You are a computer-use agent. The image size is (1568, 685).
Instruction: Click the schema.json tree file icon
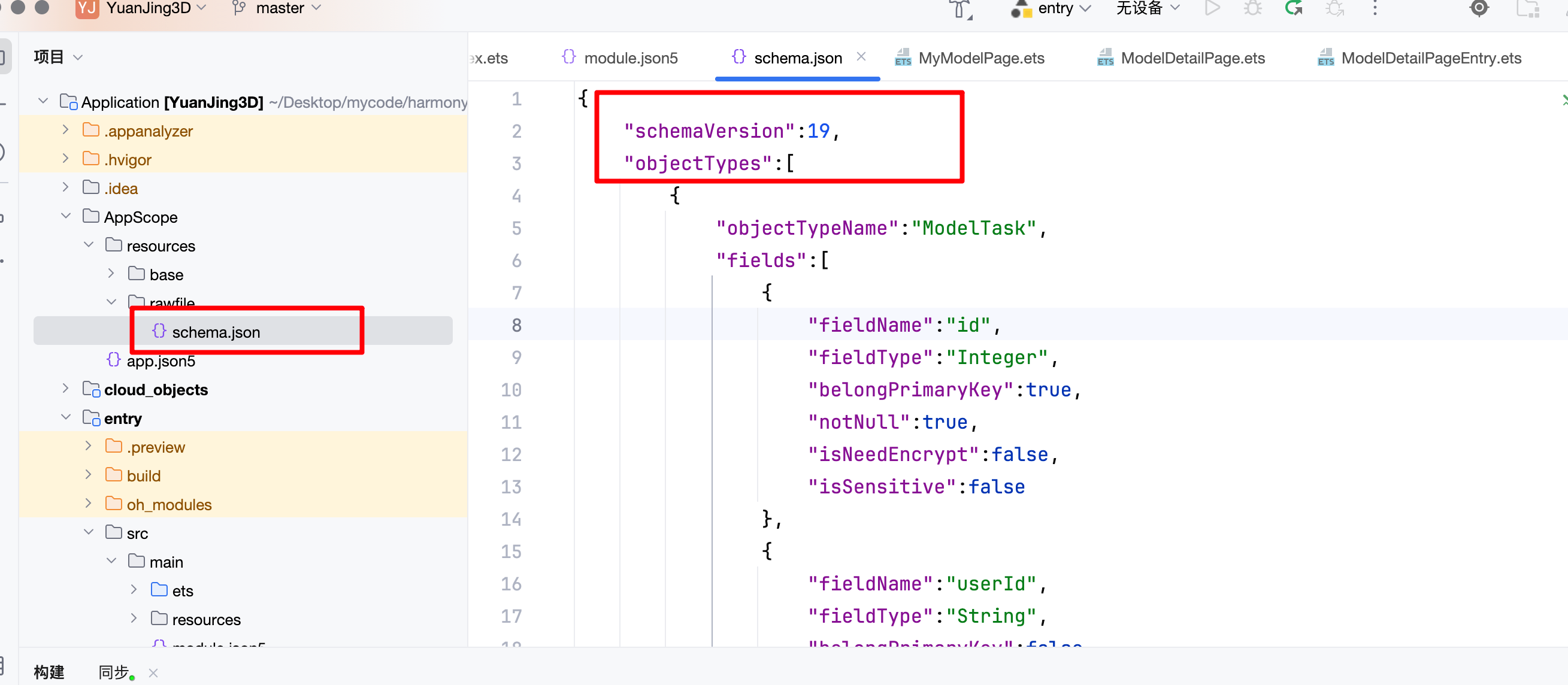(159, 331)
